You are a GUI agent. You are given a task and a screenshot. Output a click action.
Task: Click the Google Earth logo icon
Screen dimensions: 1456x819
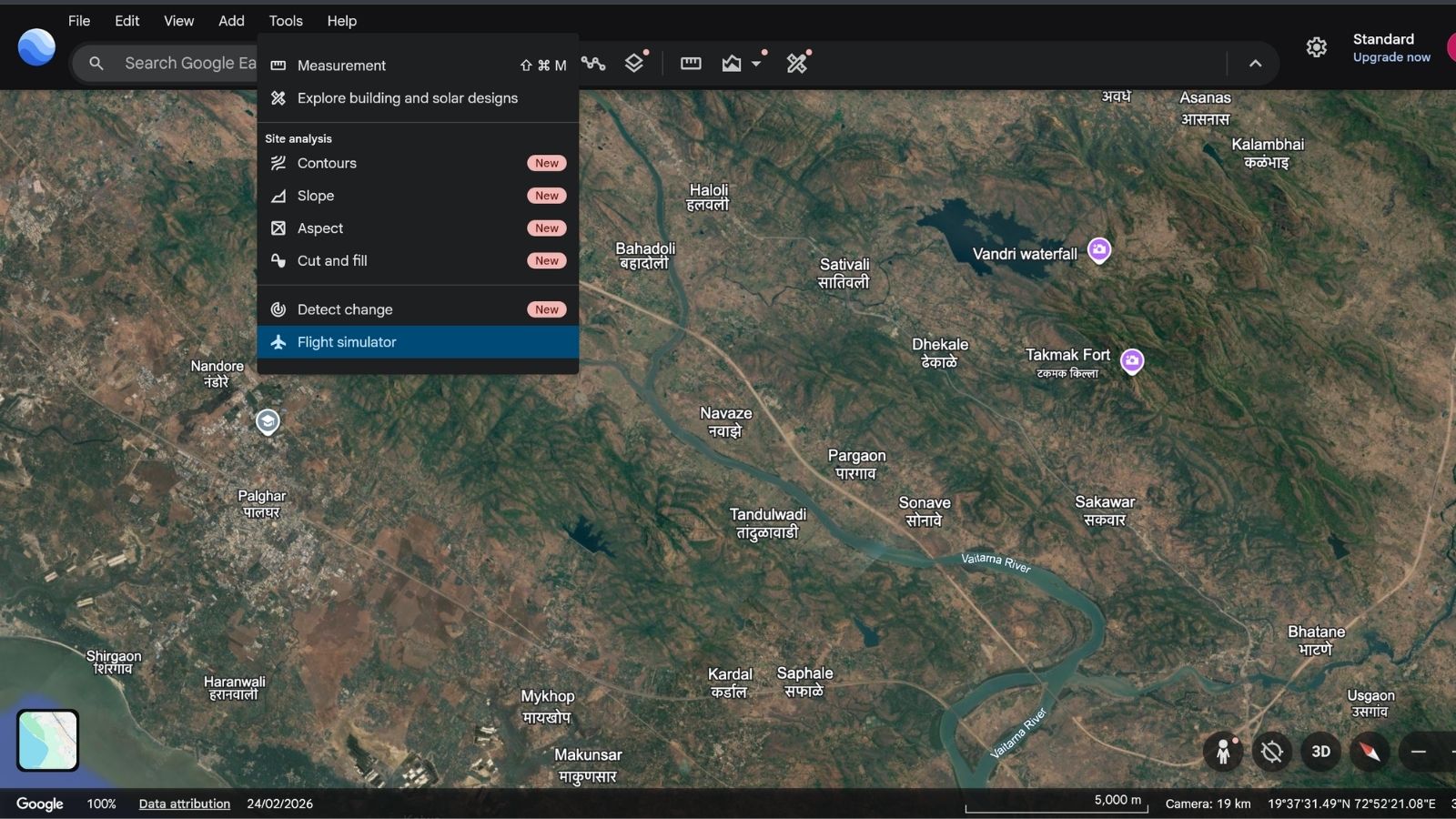pos(36,47)
